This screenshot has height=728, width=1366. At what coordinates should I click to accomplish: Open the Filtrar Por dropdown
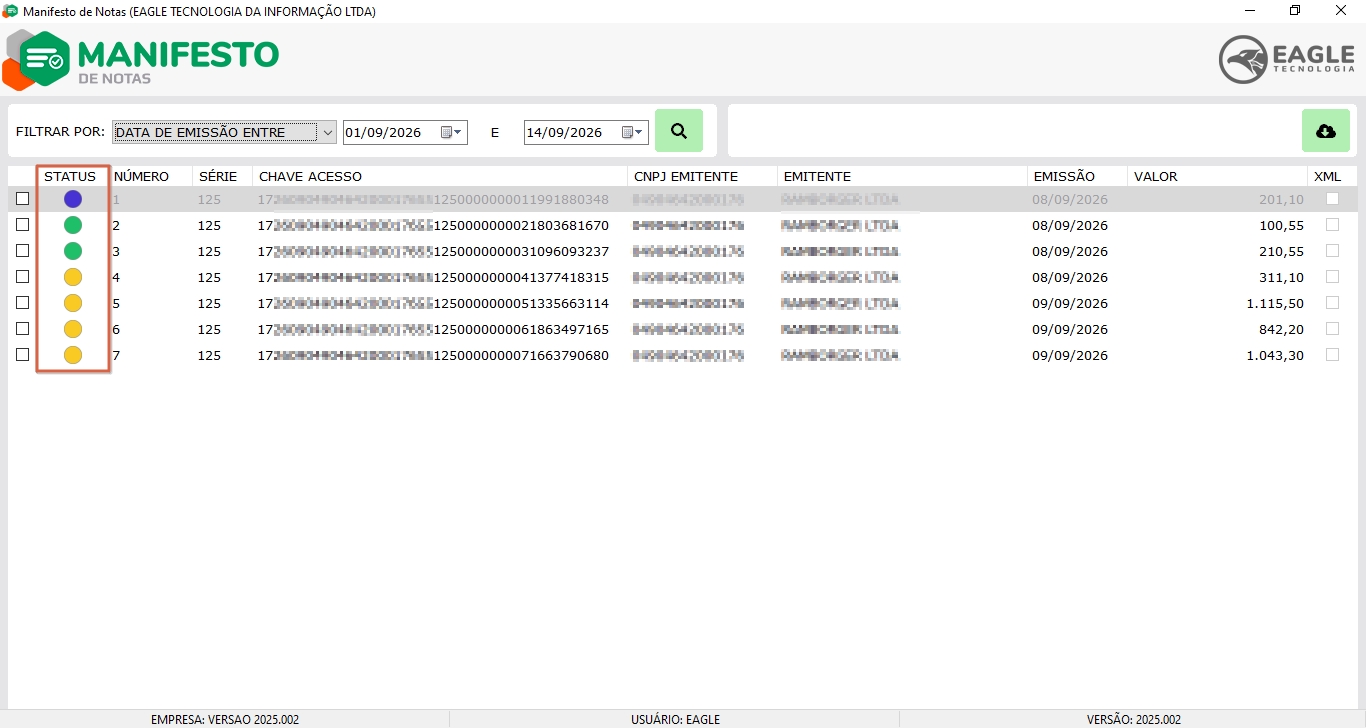click(x=224, y=132)
